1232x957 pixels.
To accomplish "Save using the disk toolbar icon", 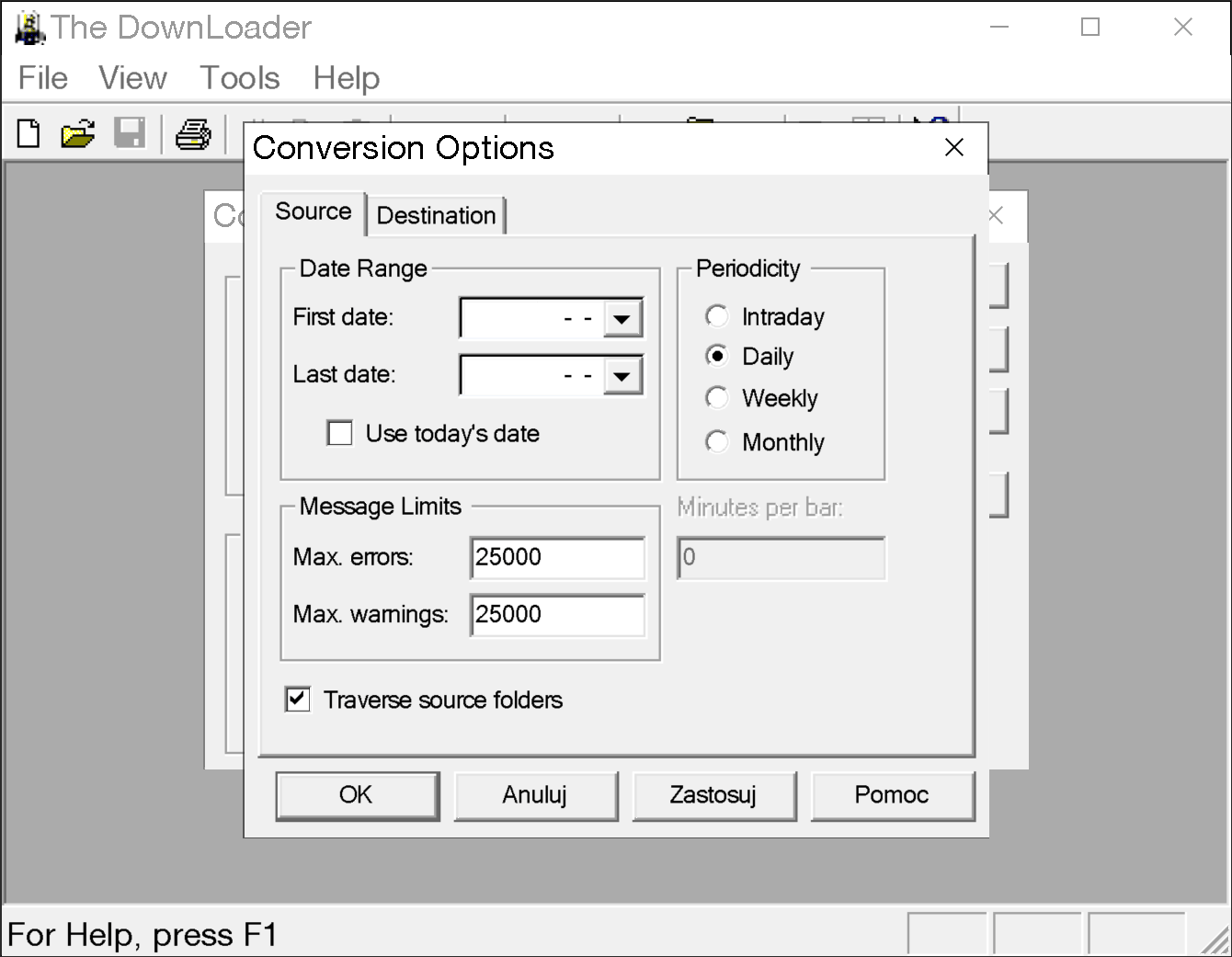I will (131, 133).
